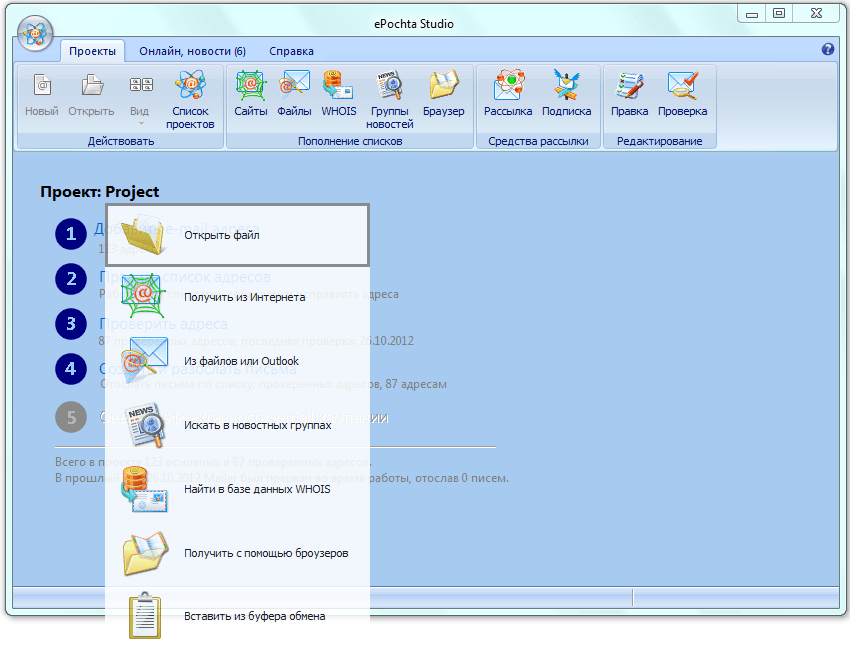Click the Проект: Project heading
Viewport: 850px width, 648px height.
point(100,191)
